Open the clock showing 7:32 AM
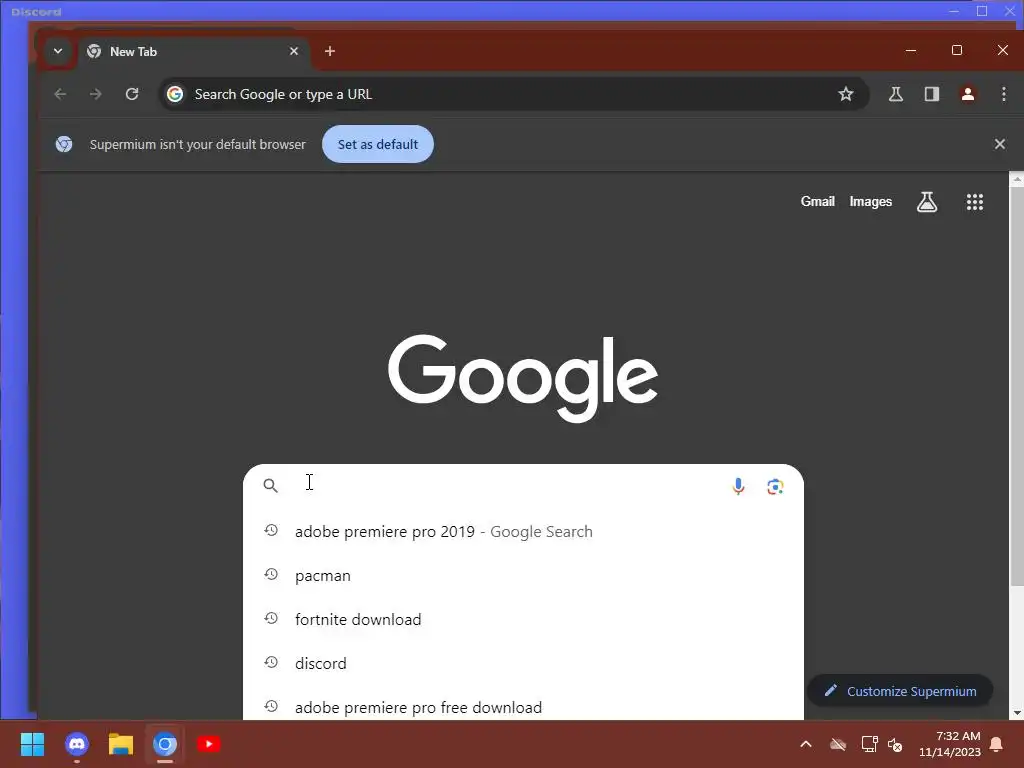1024x768 pixels. (950, 744)
